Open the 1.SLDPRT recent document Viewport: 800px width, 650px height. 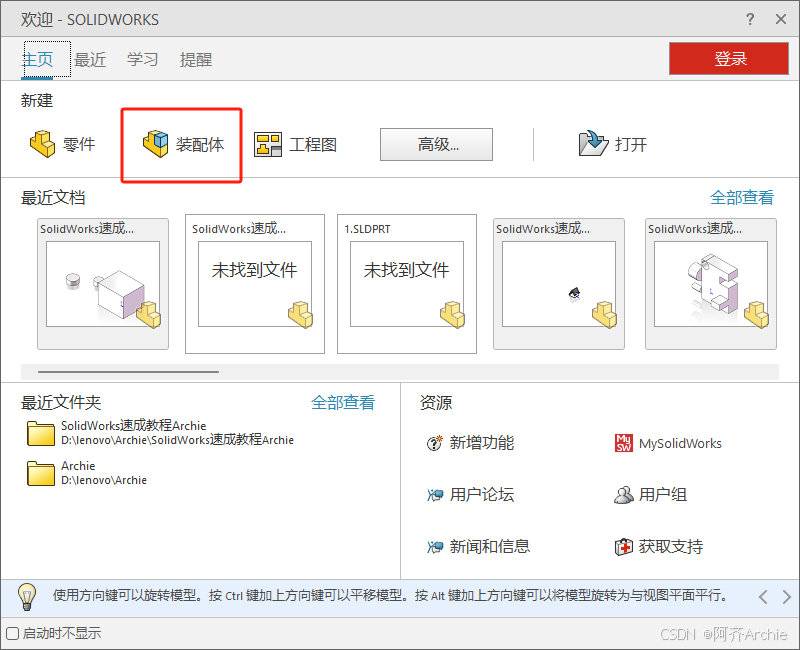coord(407,284)
